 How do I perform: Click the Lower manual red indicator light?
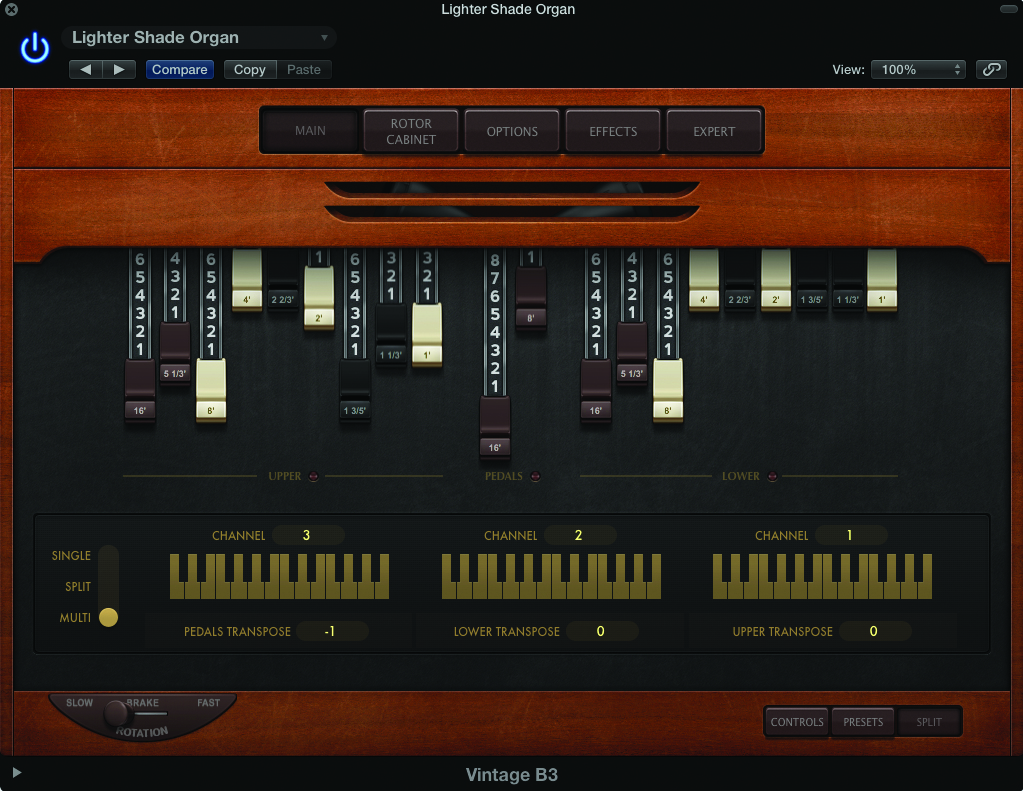773,476
